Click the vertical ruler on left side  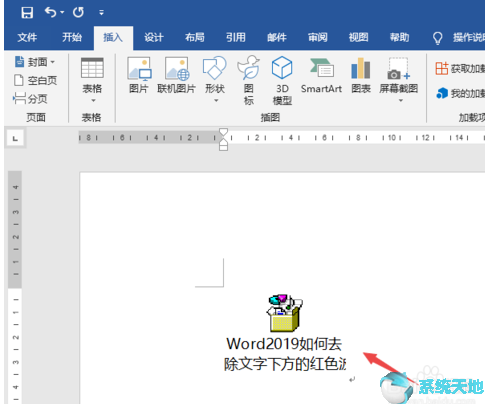click(15, 287)
